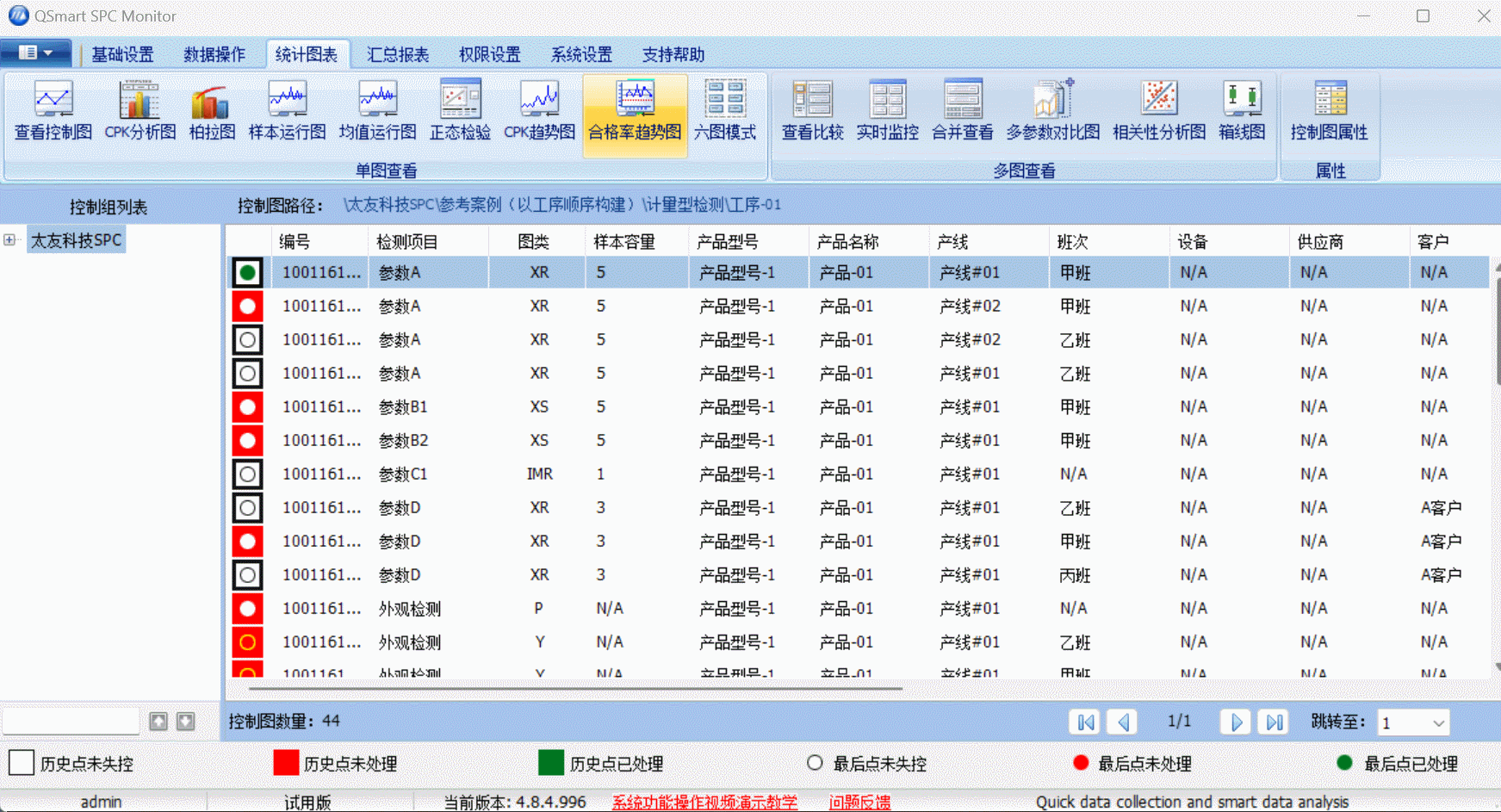Switch to the 汇总报表 tab

tap(397, 53)
